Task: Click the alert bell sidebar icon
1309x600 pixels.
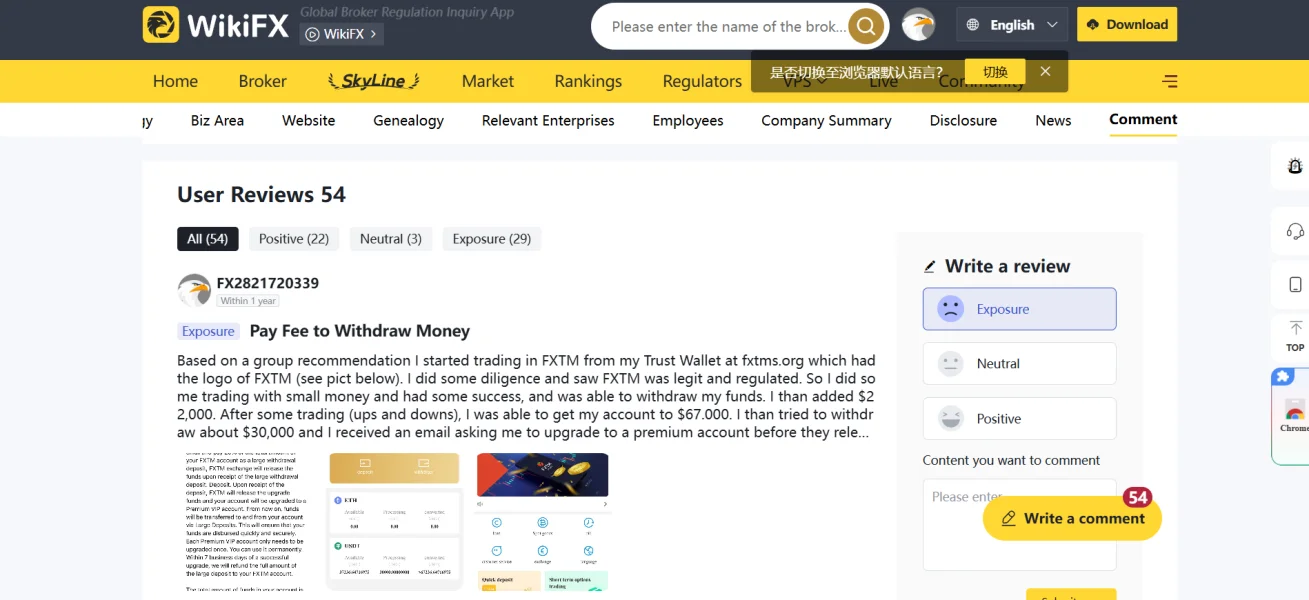Action: pos(1295,166)
